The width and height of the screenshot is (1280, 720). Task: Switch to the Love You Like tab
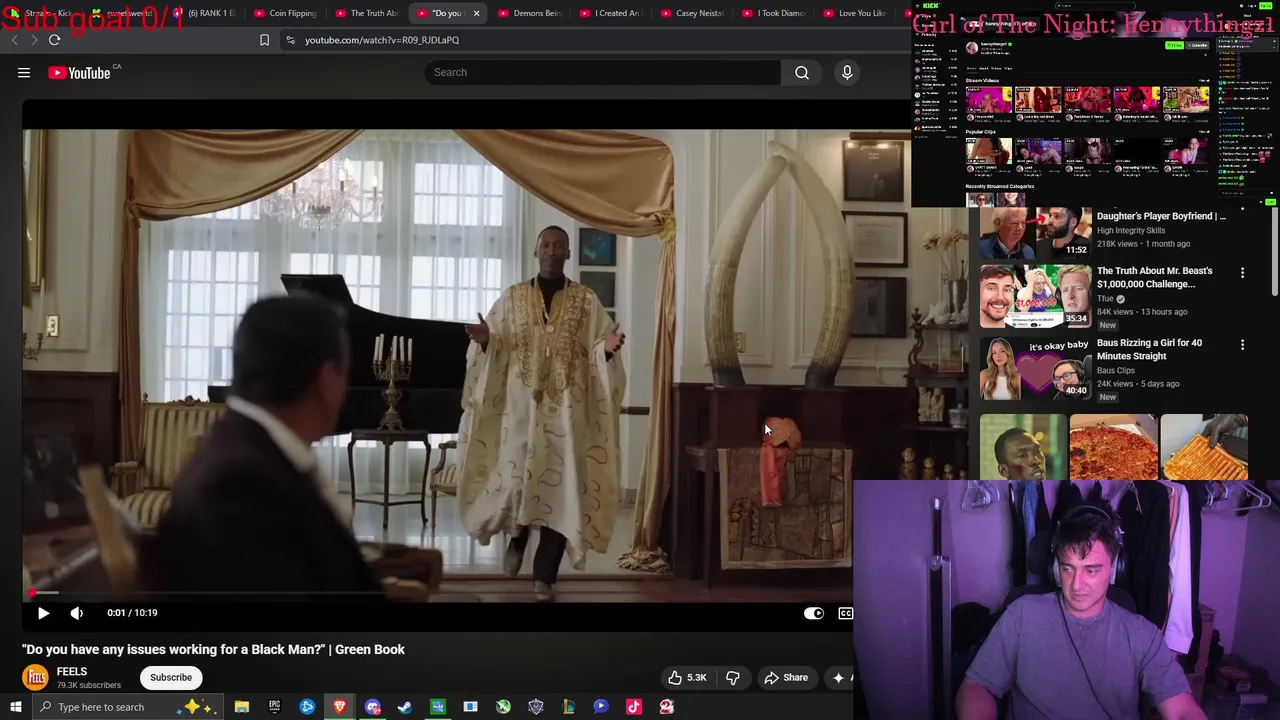855,13
